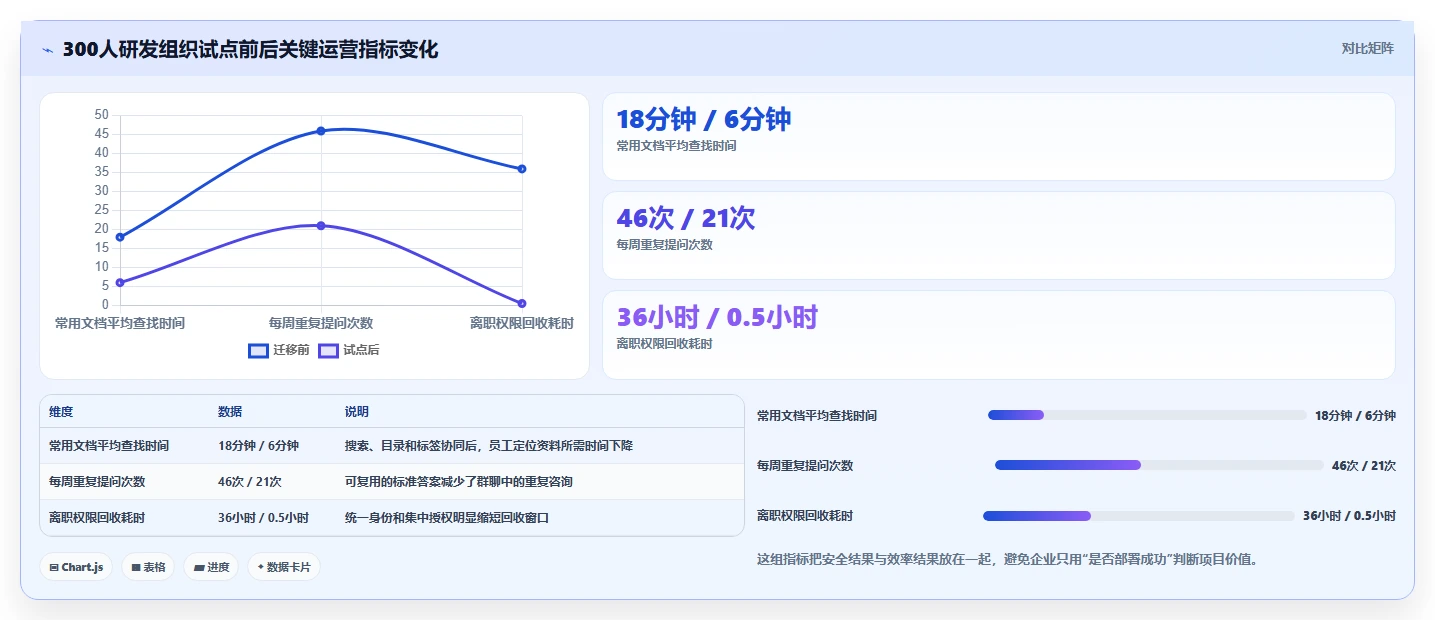The height and width of the screenshot is (620, 1435).
Task: Click the 46次 / 21次 metric card value
Action: (686, 219)
